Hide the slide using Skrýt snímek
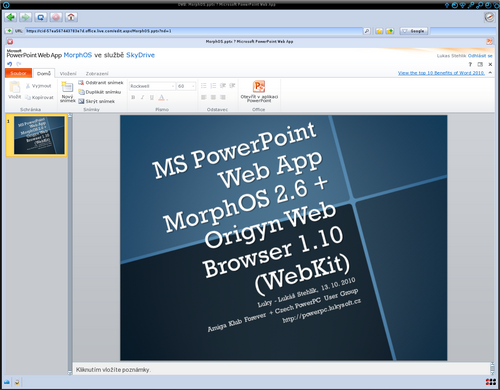The height and width of the screenshot is (390, 500). (96, 101)
